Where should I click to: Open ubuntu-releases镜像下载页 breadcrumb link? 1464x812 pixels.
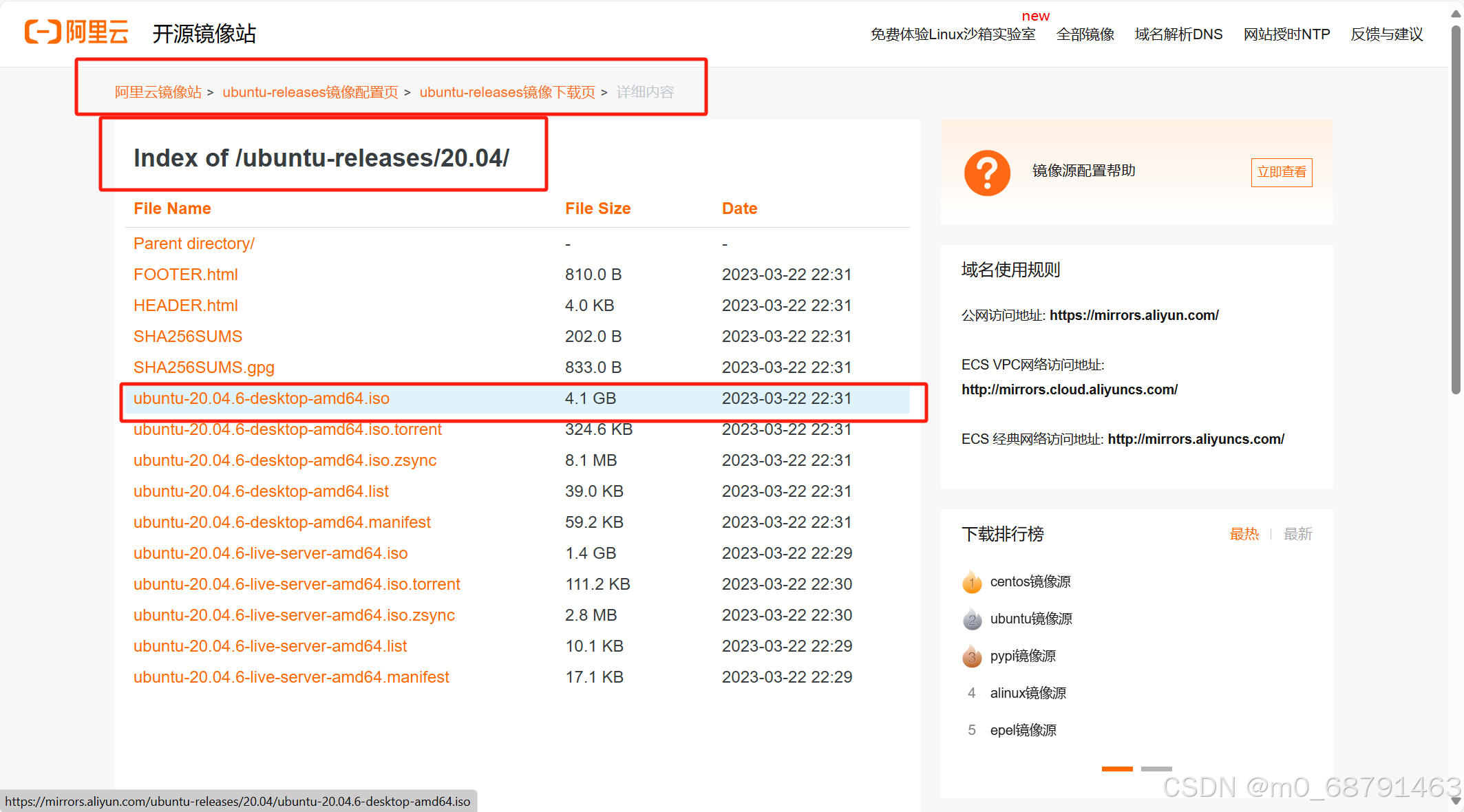click(507, 92)
